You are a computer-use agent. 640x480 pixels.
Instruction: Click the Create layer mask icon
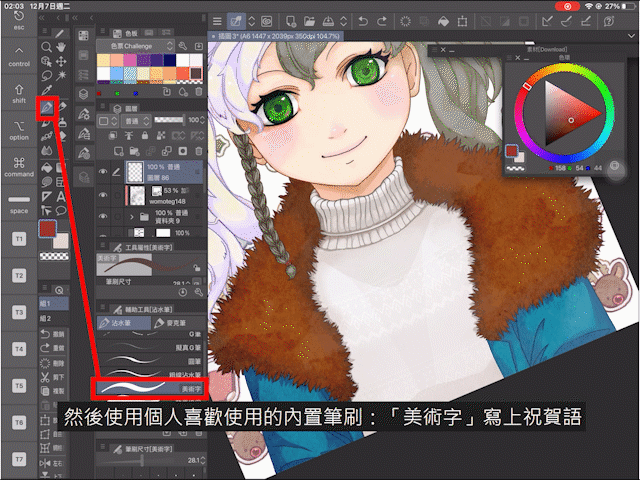[x=182, y=151]
